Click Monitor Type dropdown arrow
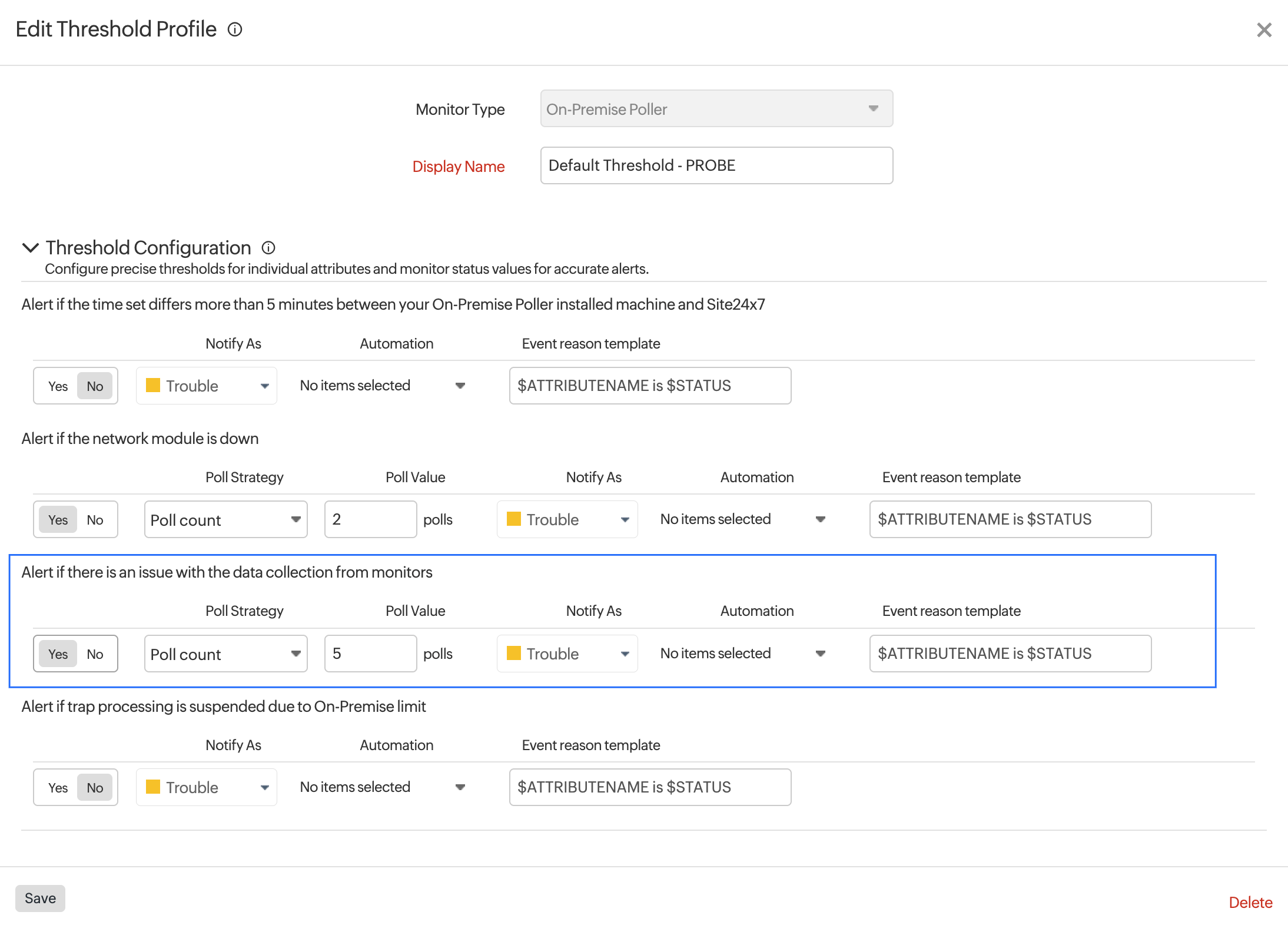The height and width of the screenshot is (935, 1288). click(x=873, y=109)
